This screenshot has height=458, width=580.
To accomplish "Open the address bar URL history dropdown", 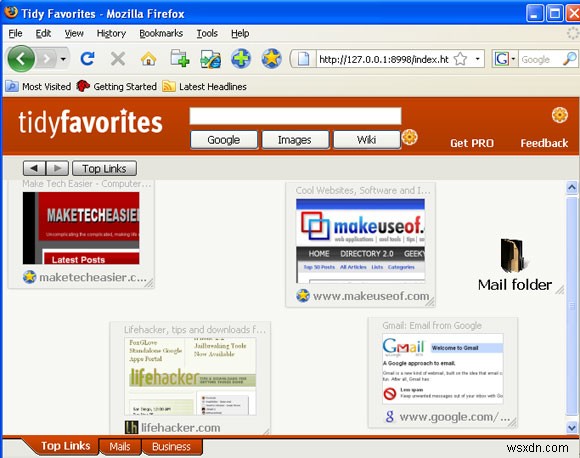I will (478, 59).
